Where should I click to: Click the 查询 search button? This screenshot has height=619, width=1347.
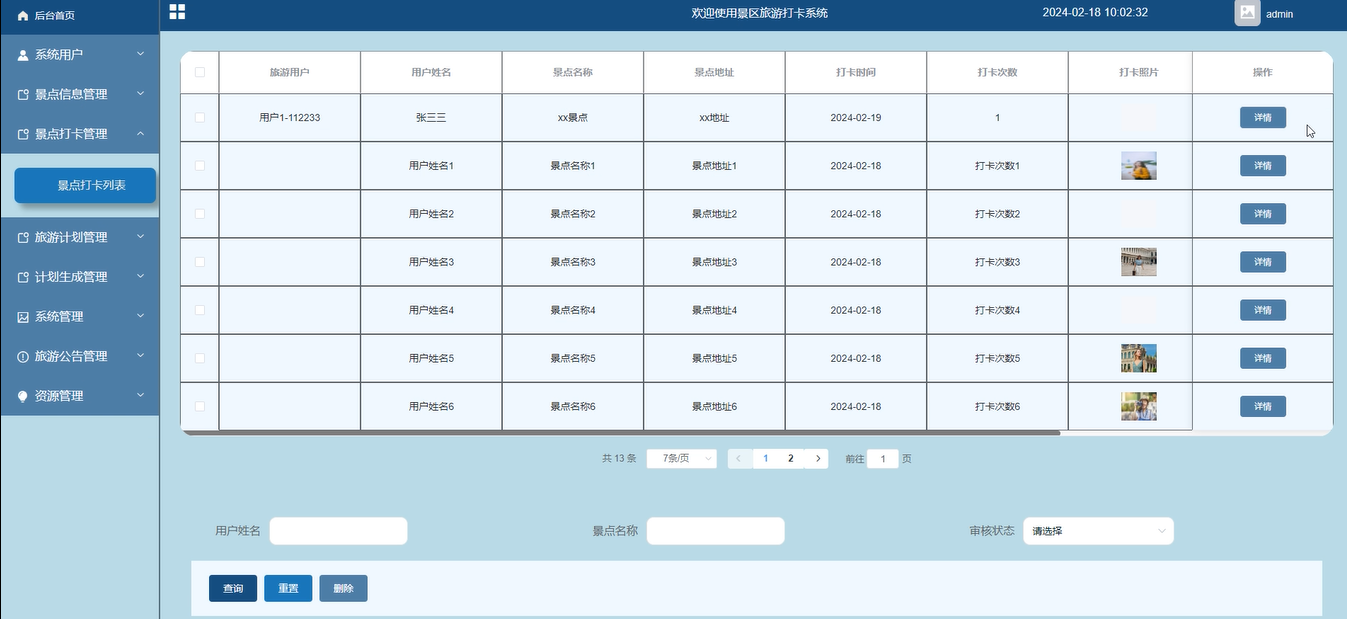(233, 589)
